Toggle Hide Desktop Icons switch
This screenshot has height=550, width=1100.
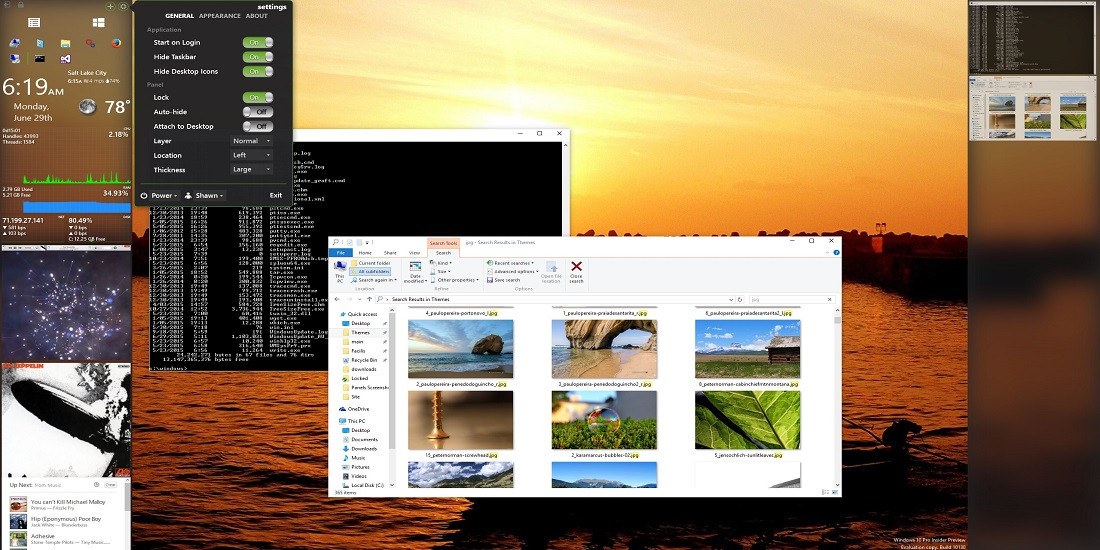click(x=258, y=72)
